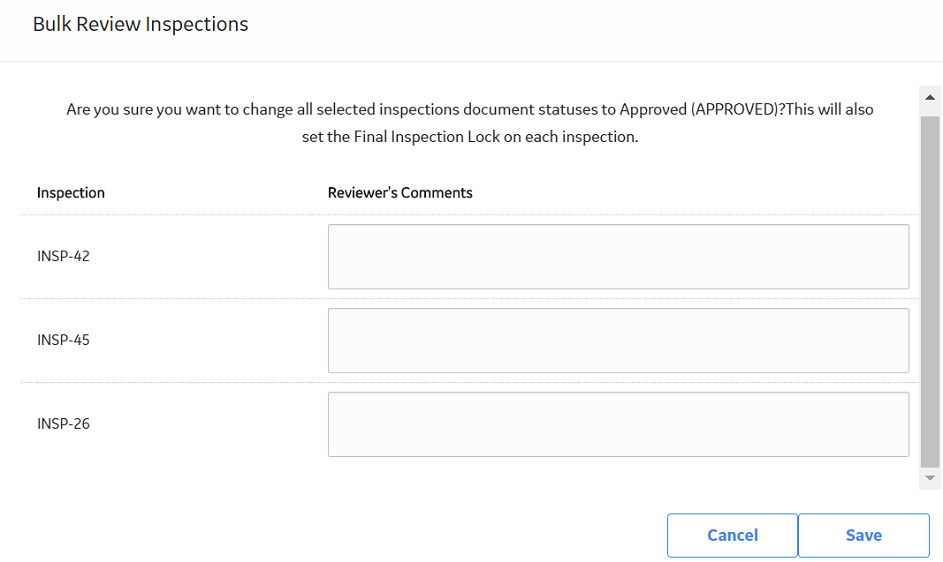Click the Final Inspection Lock message line
This screenshot has height=562, width=943.
[470, 137]
